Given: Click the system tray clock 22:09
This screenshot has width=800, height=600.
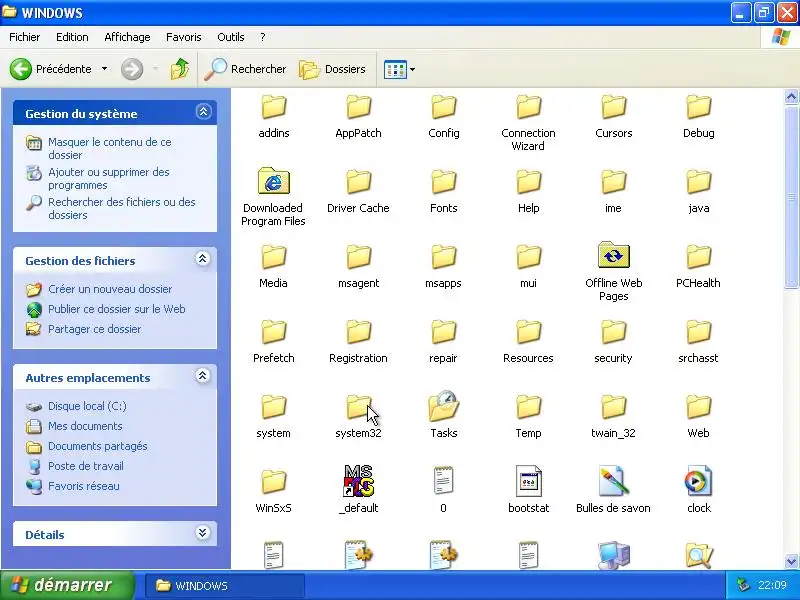Looking at the screenshot, I should (772, 585).
